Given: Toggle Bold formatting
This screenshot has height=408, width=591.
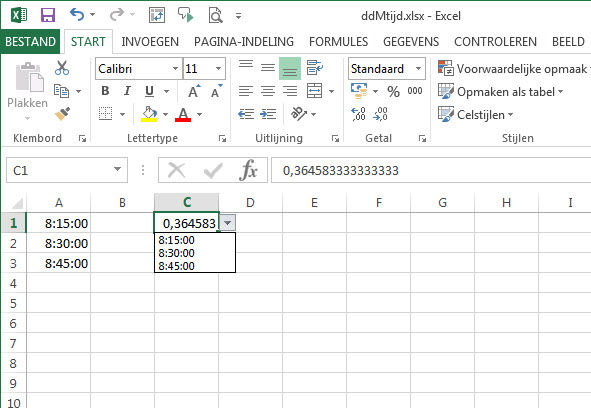Looking at the screenshot, I should 105,91.
